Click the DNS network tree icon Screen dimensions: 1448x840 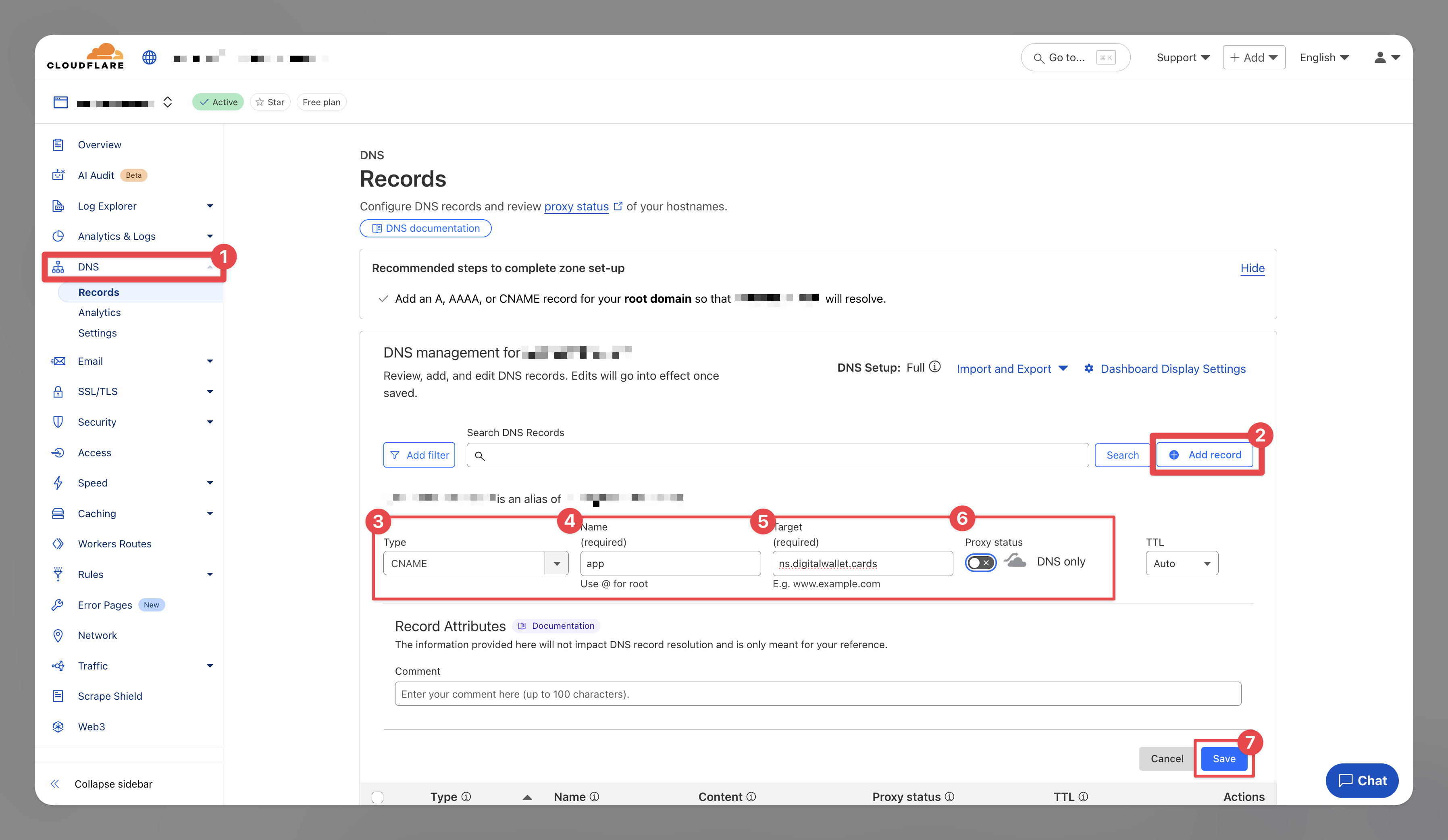[58, 267]
